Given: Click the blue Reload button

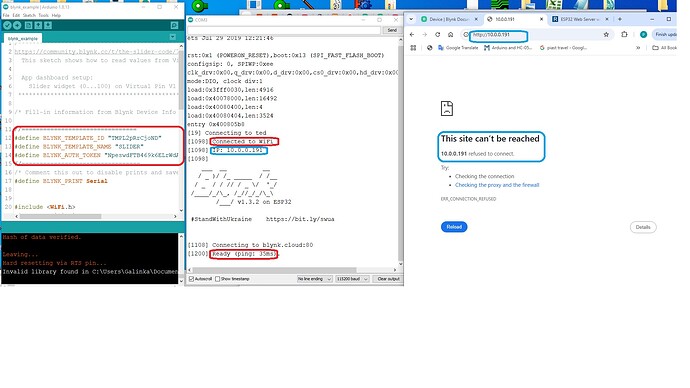Looking at the screenshot, I should (454, 227).
